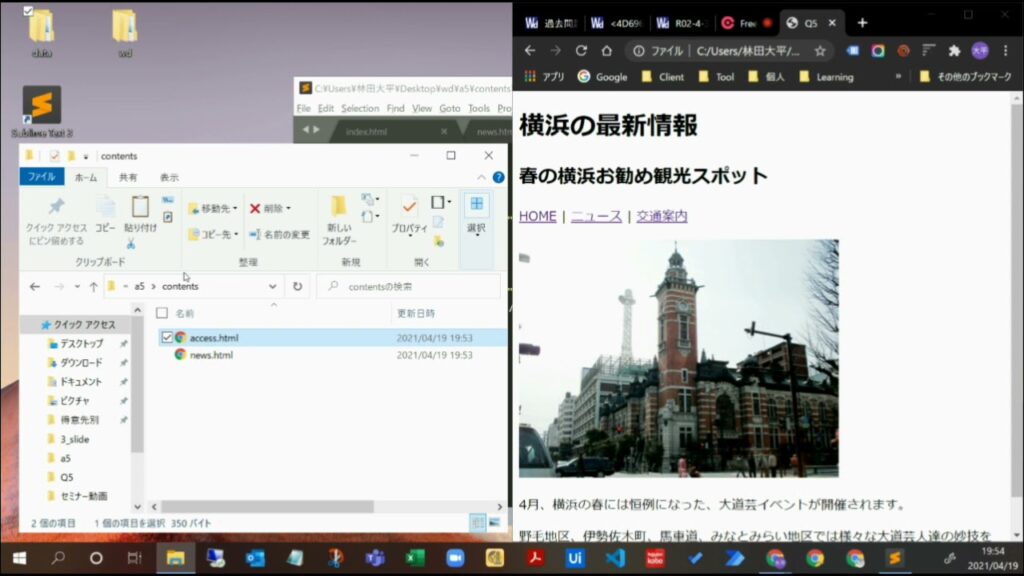This screenshot has width=1024, height=576.
Task: Reload the Q5 page in Chrome
Action: click(x=580, y=50)
